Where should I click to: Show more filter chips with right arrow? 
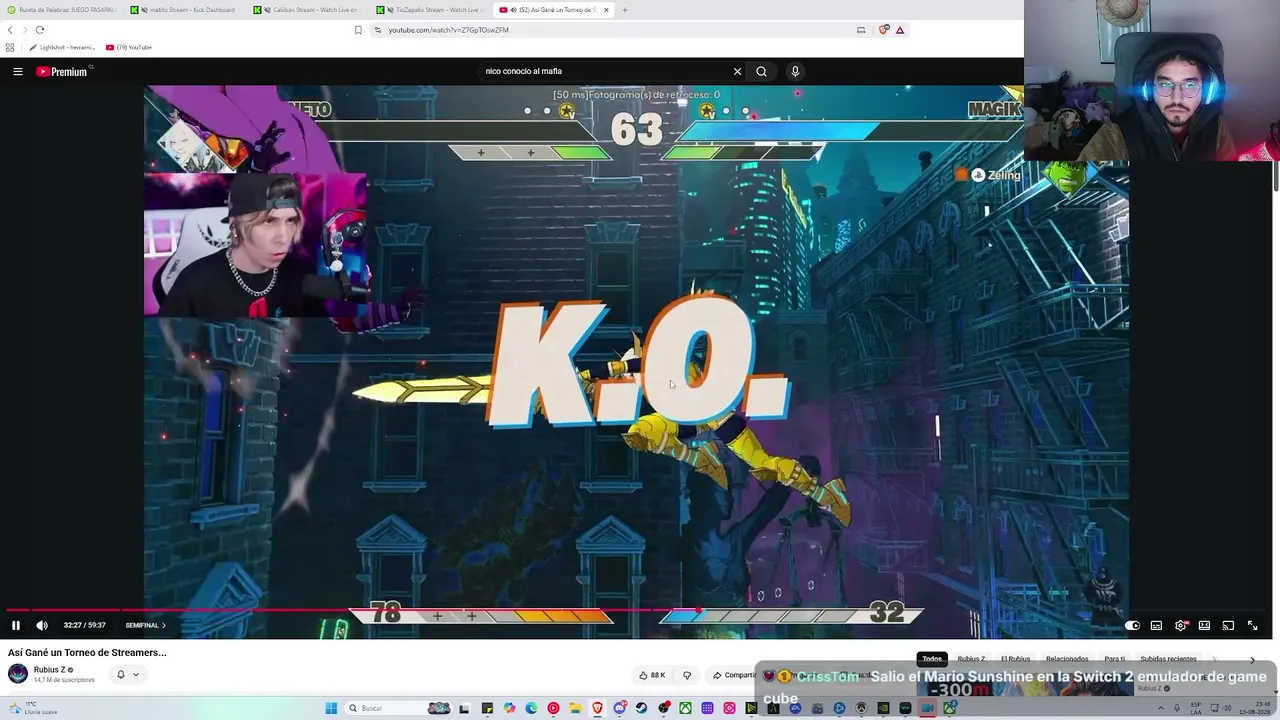[x=1252, y=660]
